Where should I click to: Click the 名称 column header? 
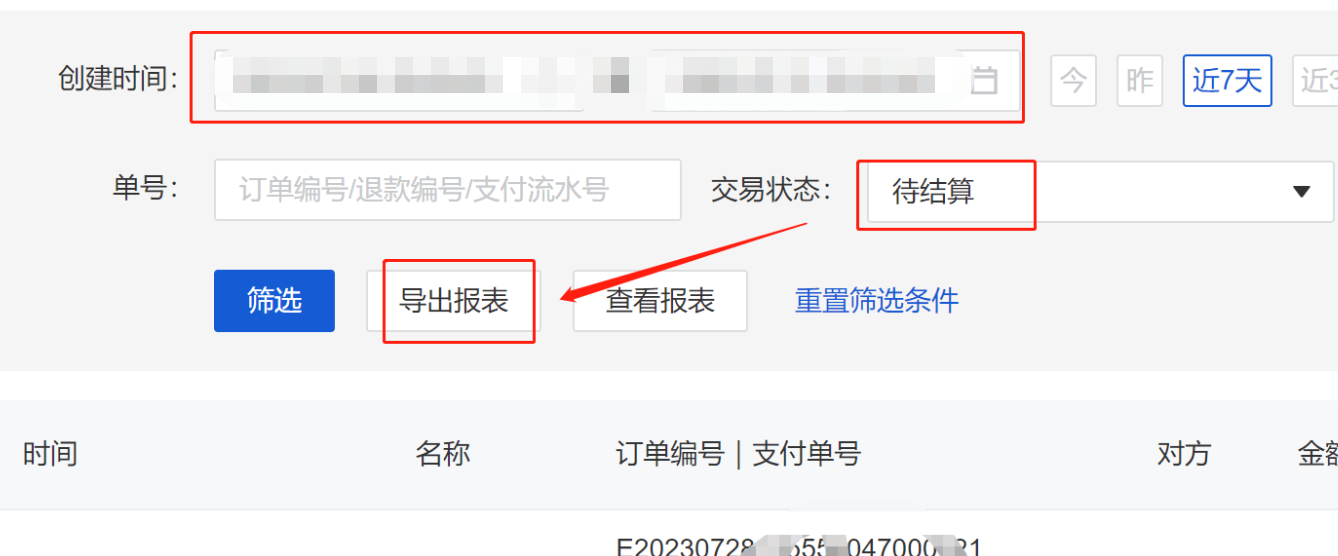point(443,454)
